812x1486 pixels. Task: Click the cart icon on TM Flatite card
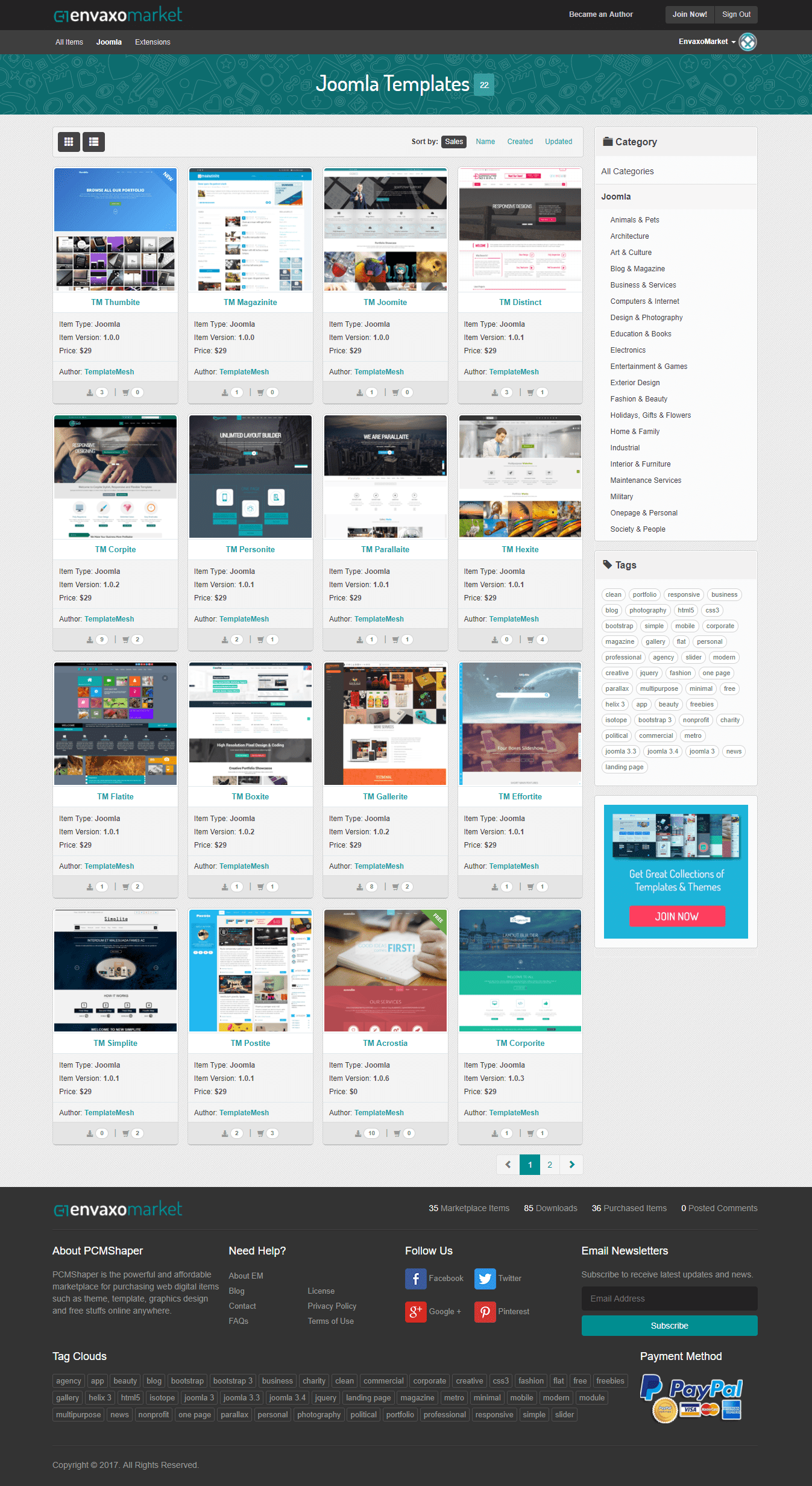(x=125, y=887)
